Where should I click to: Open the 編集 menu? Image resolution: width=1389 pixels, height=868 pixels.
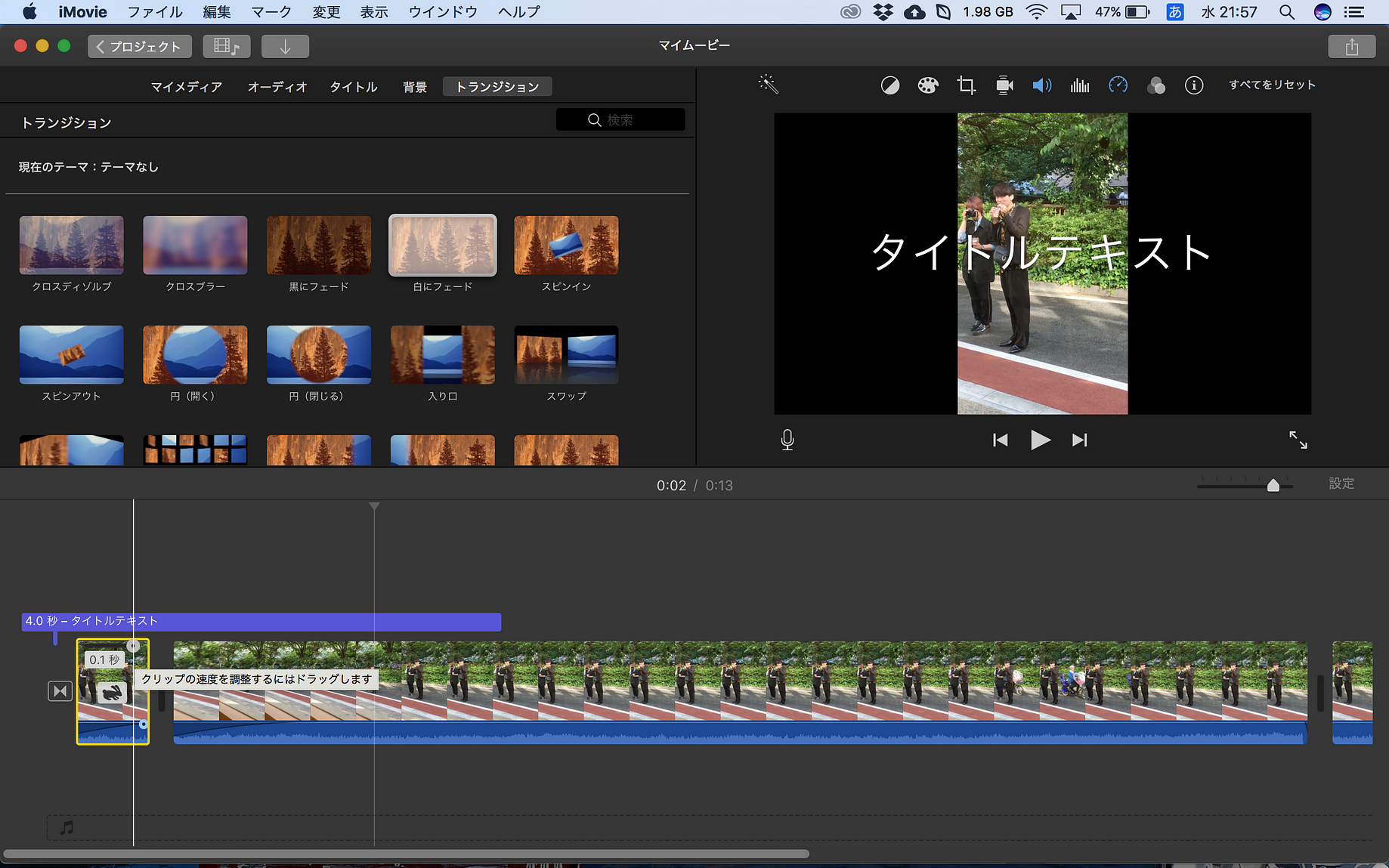click(217, 12)
